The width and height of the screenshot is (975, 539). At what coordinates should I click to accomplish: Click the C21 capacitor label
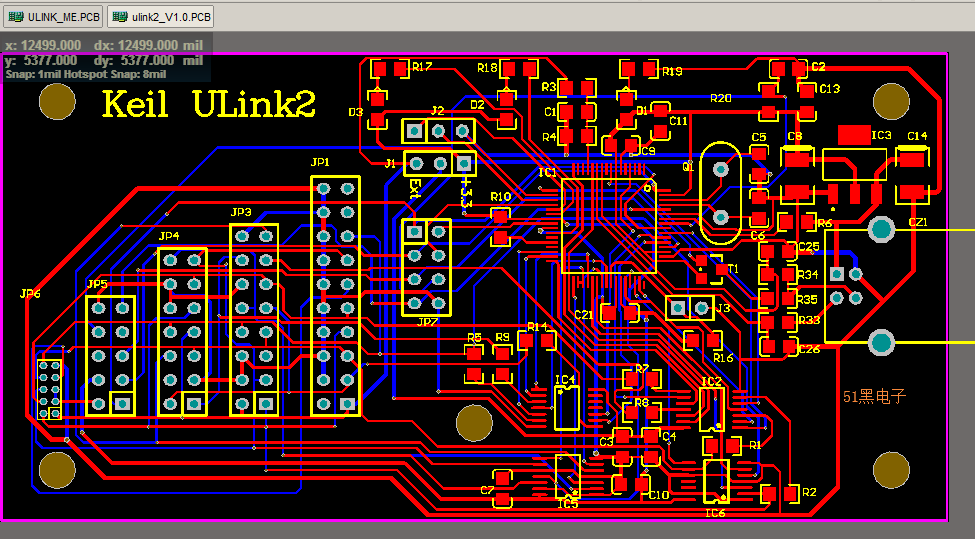pyautogui.click(x=584, y=315)
